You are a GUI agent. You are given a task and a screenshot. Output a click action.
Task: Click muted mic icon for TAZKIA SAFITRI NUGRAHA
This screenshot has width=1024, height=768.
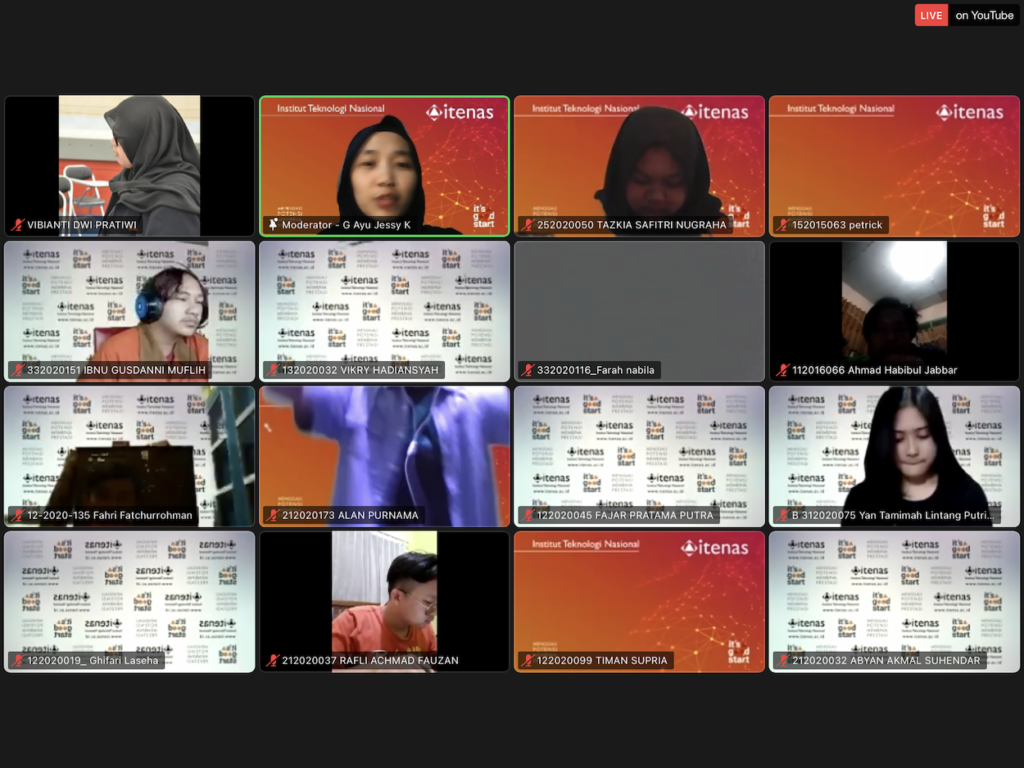[x=527, y=225]
